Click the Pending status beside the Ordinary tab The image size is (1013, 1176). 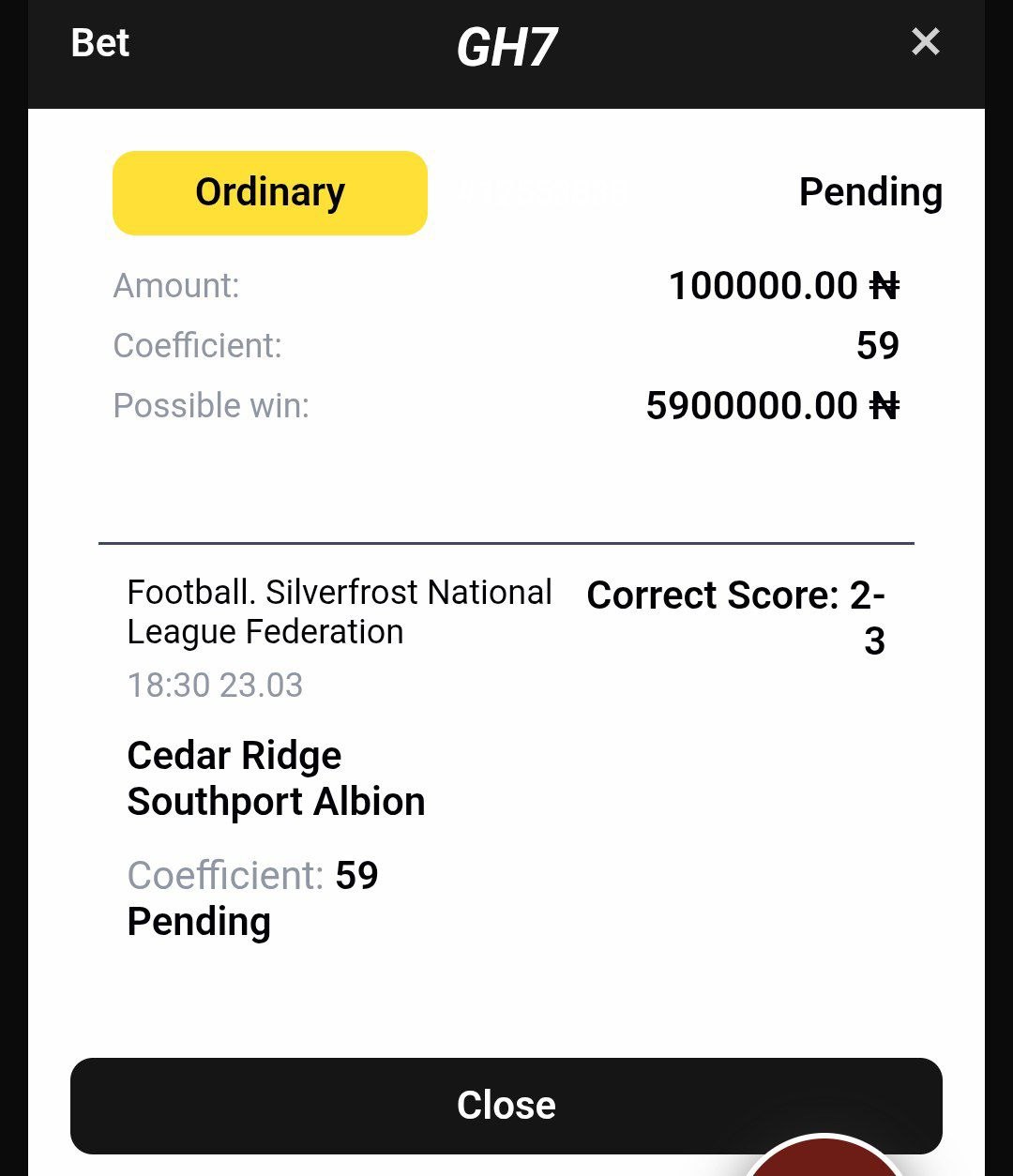869,192
